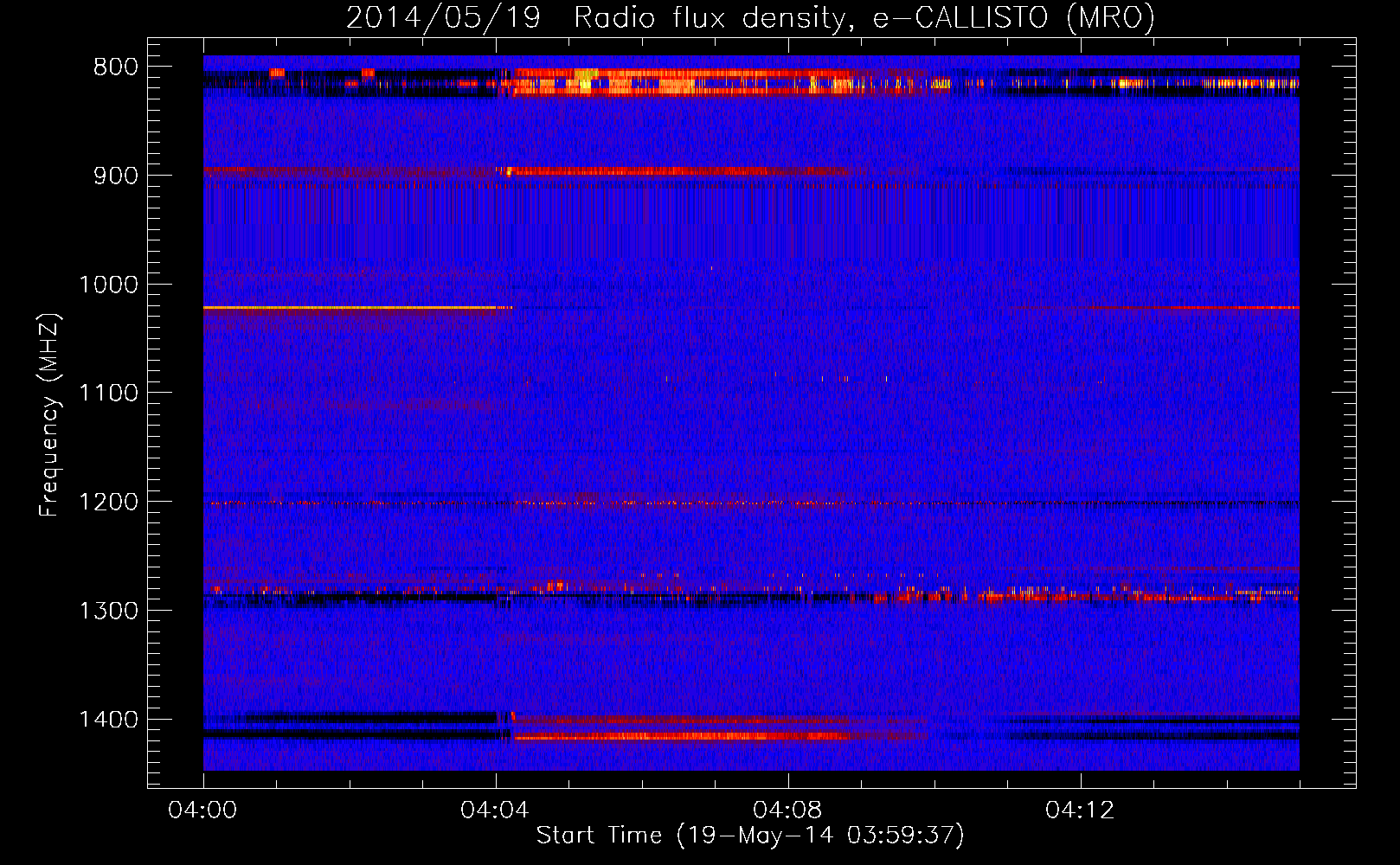
Task: Click the 1000 frequency tick label
Action: (x=108, y=285)
